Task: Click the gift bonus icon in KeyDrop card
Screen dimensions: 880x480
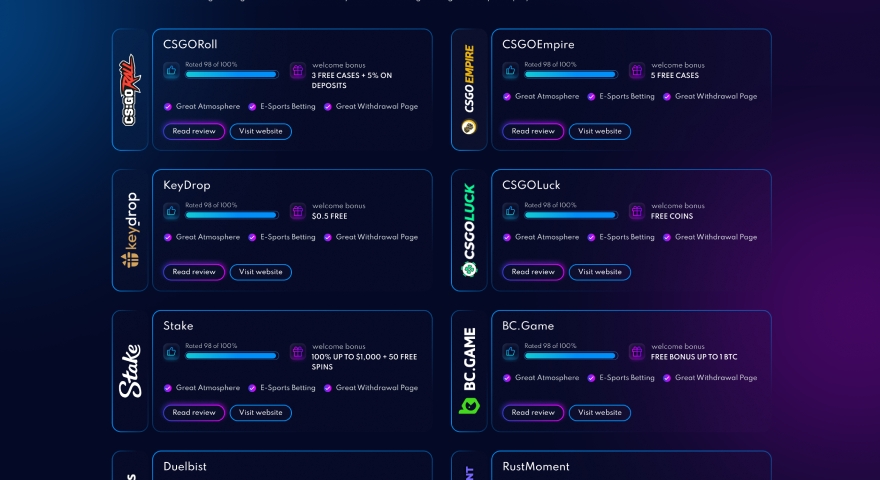Action: pos(297,211)
